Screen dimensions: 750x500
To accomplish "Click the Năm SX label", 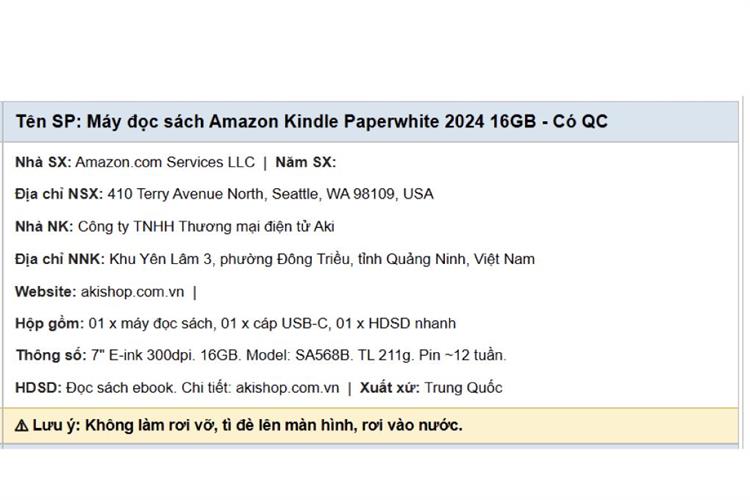I will point(306,162).
